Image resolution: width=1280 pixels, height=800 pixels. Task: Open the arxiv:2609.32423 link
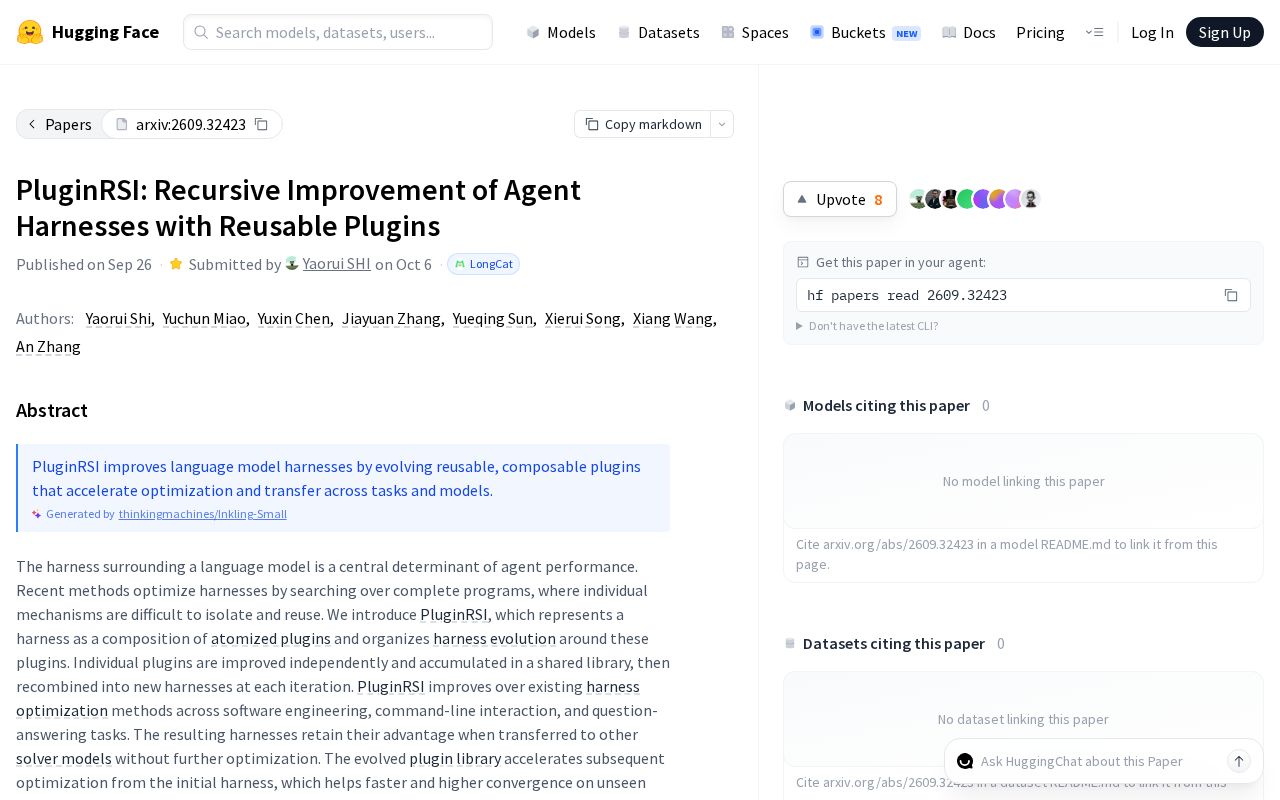click(x=181, y=124)
